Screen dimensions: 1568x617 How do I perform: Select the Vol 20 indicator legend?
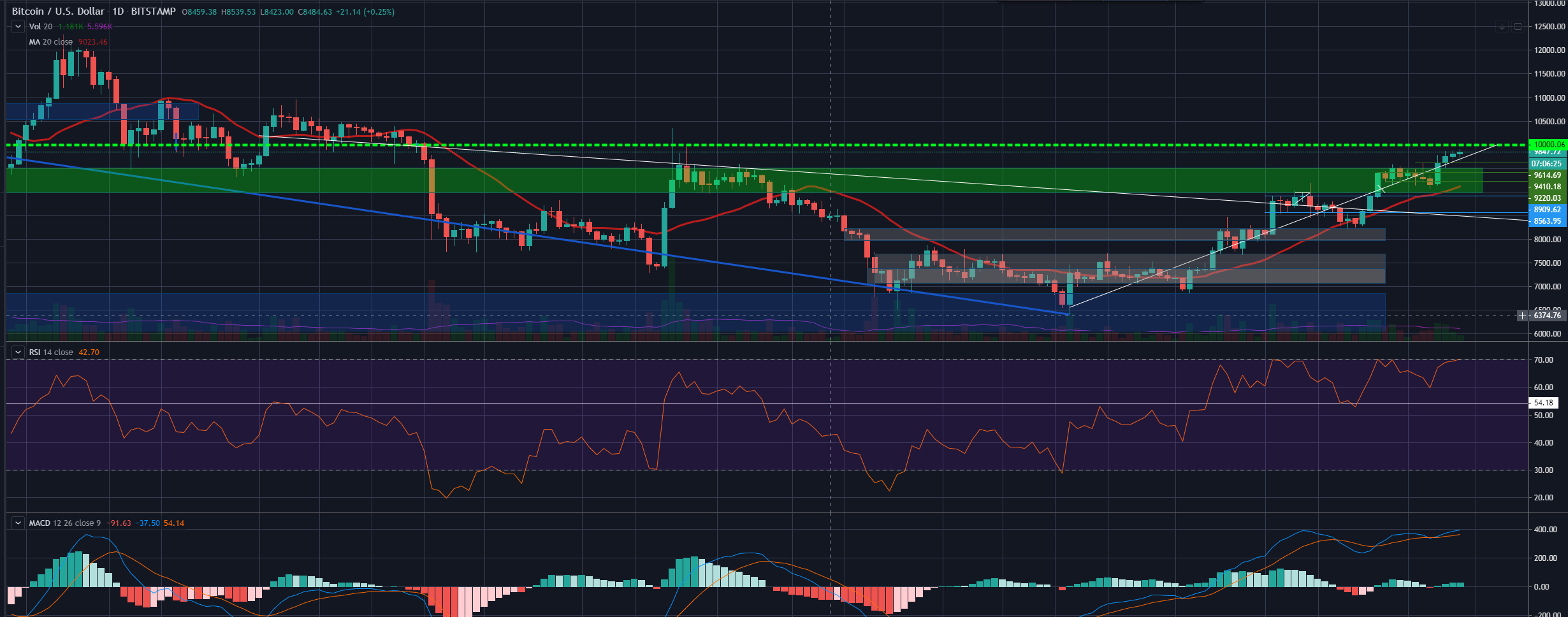click(41, 27)
